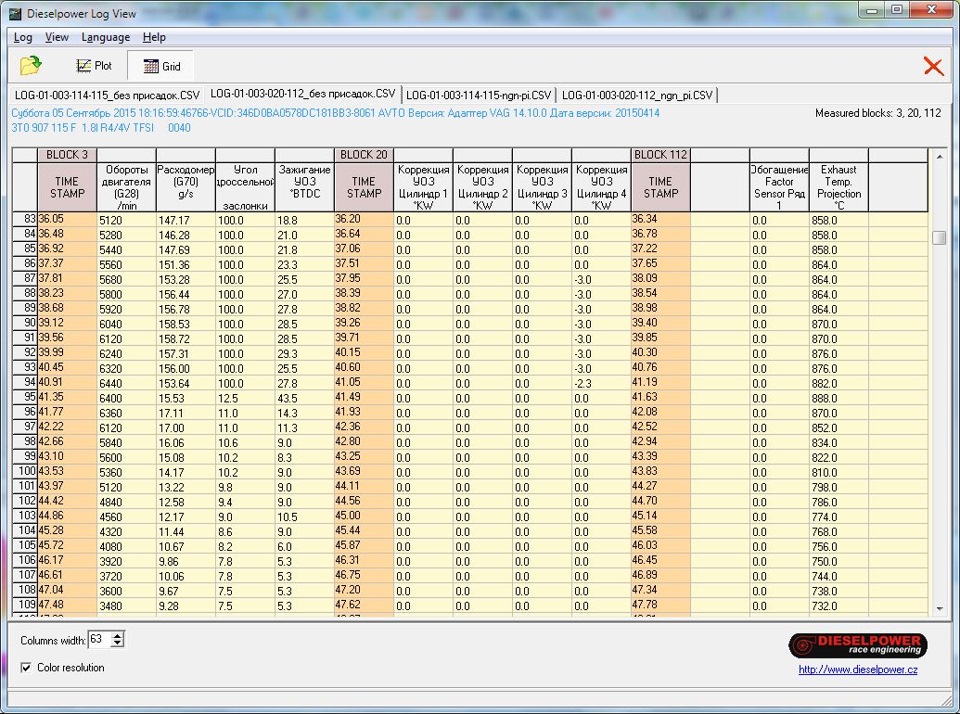Image resolution: width=960 pixels, height=714 pixels.
Task: Select the LOG-01-003-020-112_ngn_pi.CSV tab
Action: coord(637,95)
